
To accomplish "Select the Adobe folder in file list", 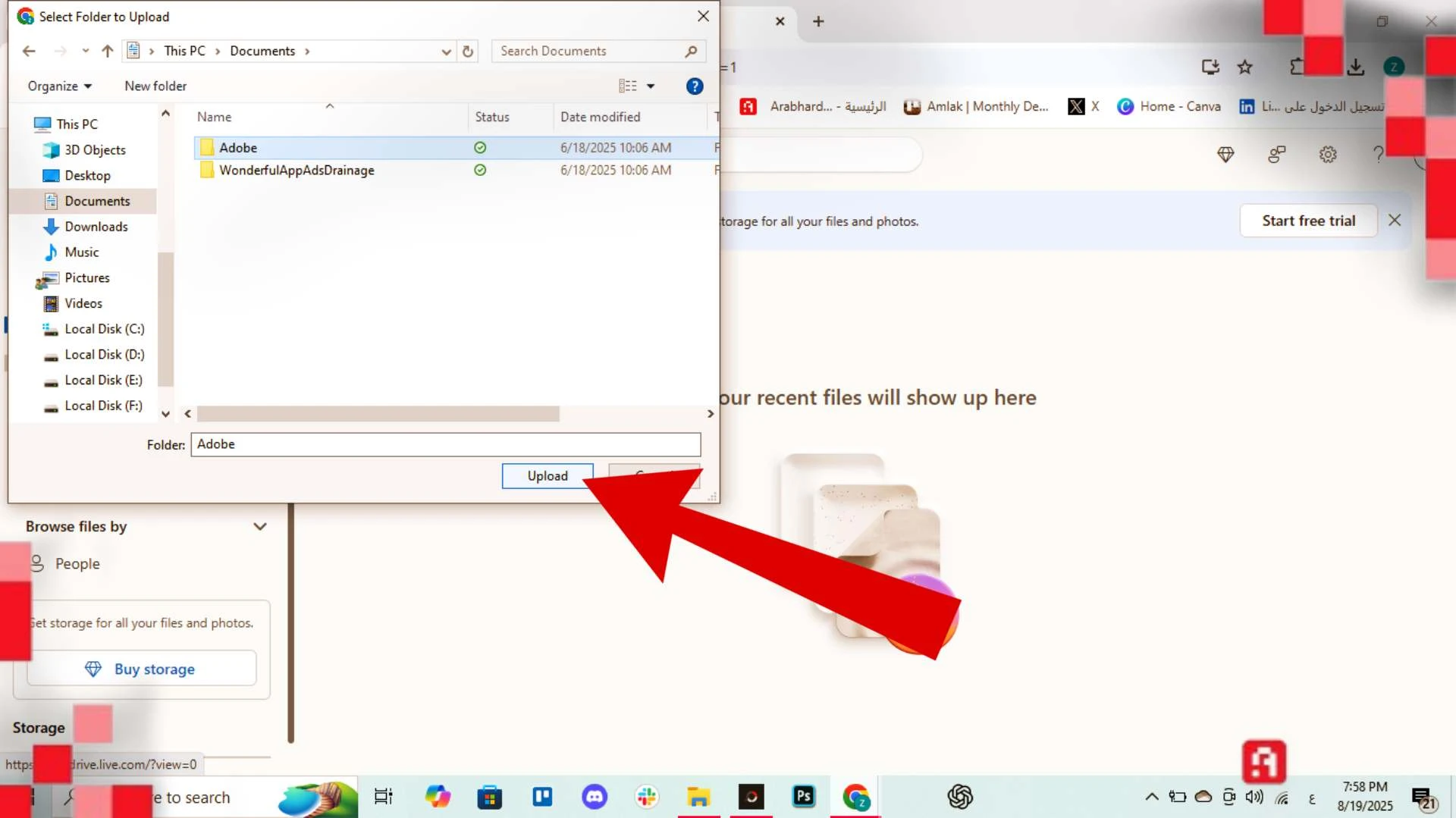I will (x=455, y=148).
